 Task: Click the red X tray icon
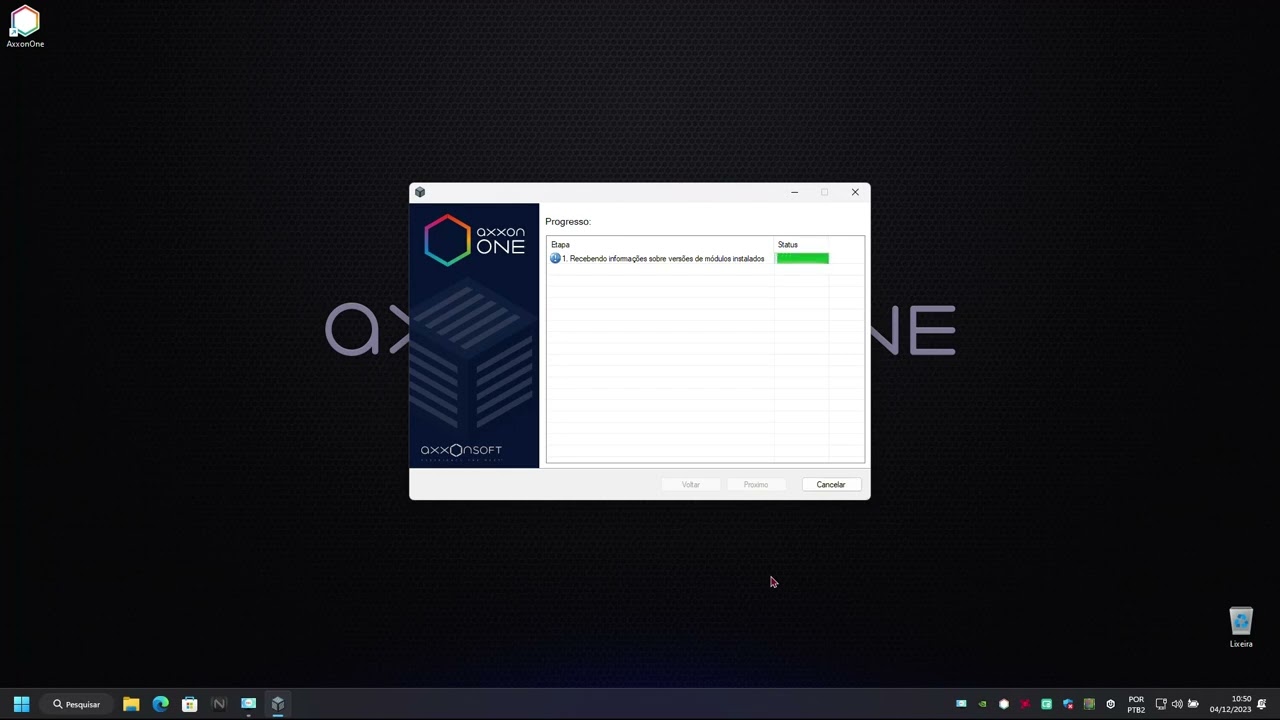pyautogui.click(x=1025, y=704)
